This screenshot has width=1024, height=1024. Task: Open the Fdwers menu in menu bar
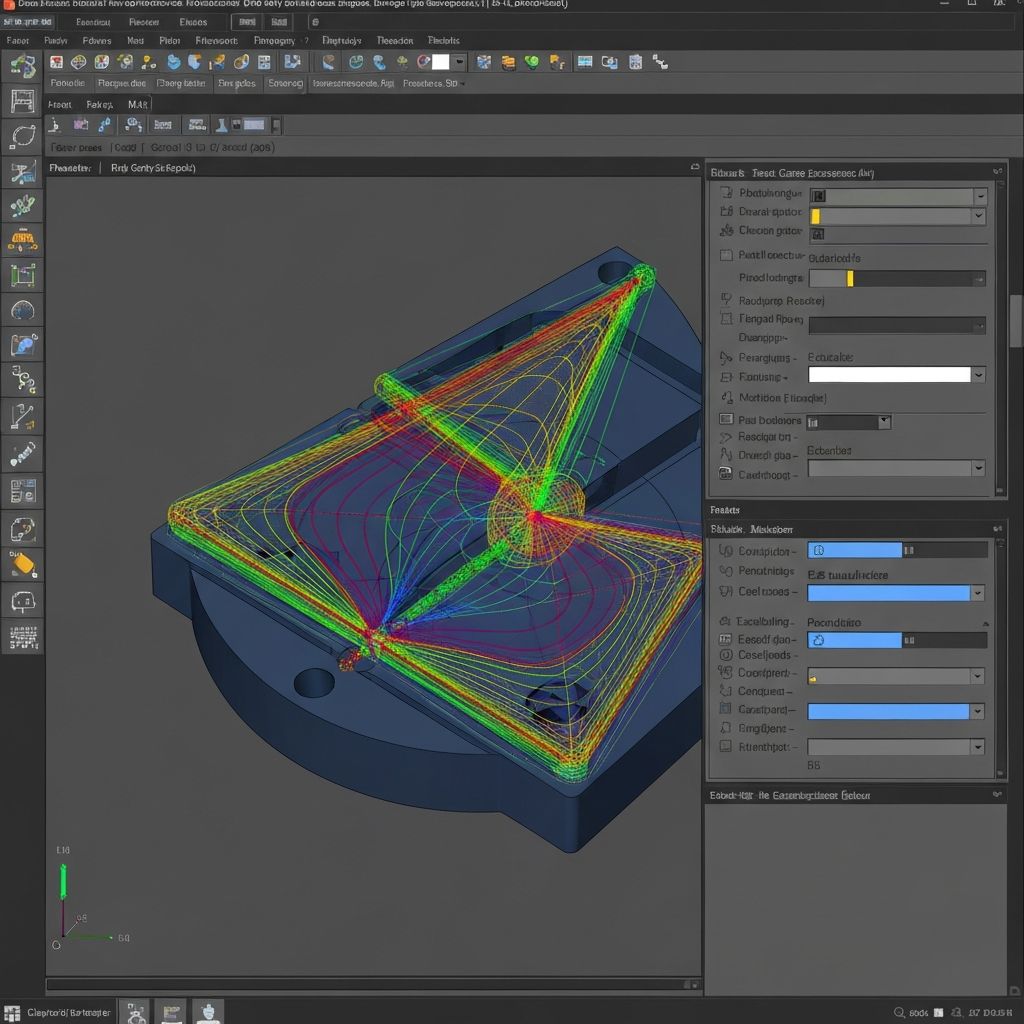(97, 41)
